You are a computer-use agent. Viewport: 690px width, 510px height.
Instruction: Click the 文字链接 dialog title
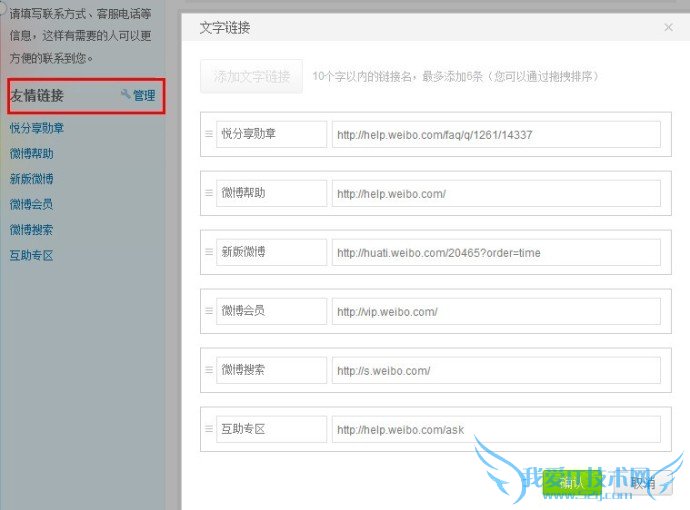(225, 28)
